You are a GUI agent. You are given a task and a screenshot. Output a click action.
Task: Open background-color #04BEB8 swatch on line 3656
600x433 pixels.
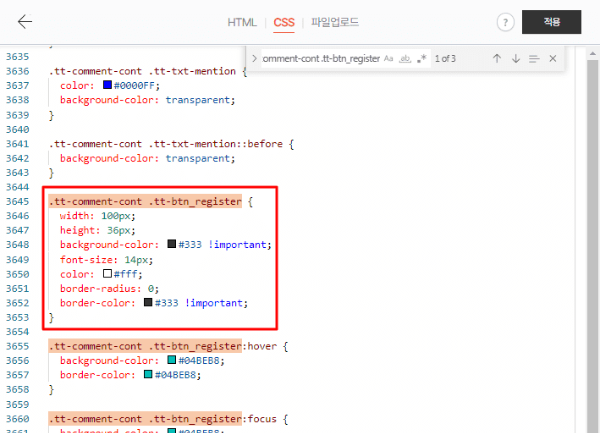(172, 360)
